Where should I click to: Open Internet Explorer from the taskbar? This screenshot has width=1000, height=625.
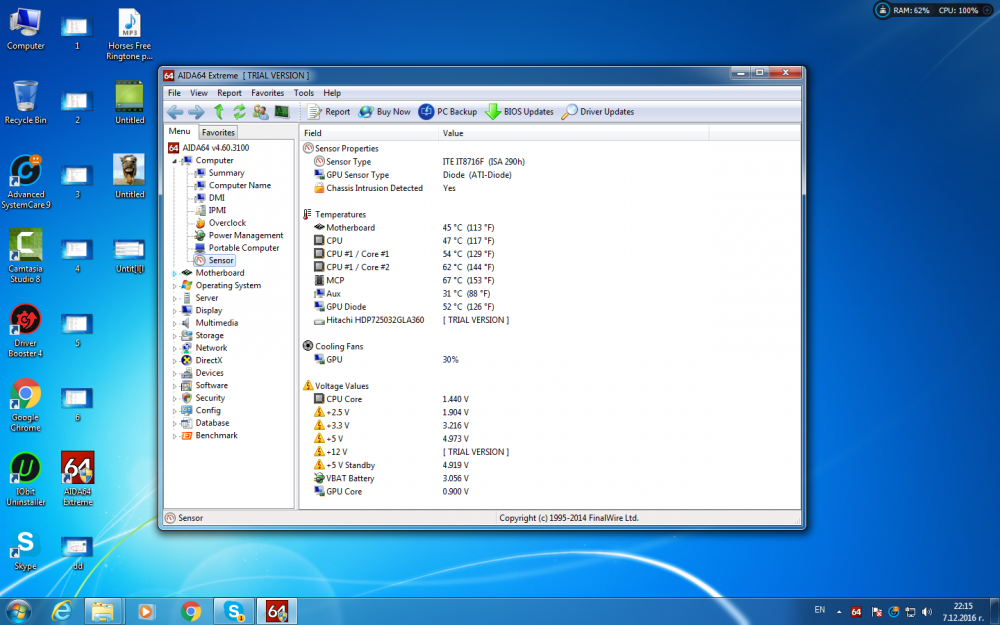click(62, 612)
